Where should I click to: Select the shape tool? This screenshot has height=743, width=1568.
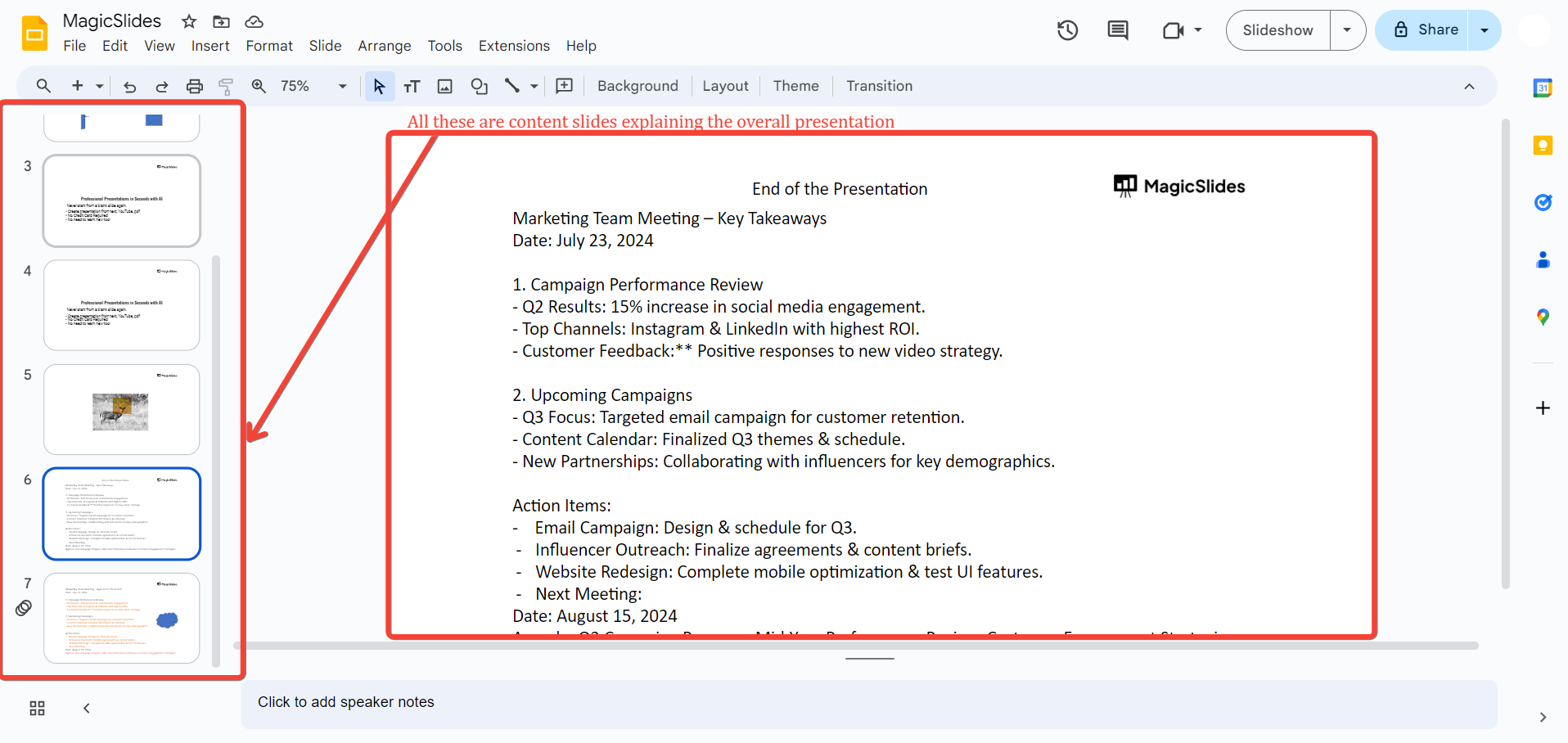[479, 86]
